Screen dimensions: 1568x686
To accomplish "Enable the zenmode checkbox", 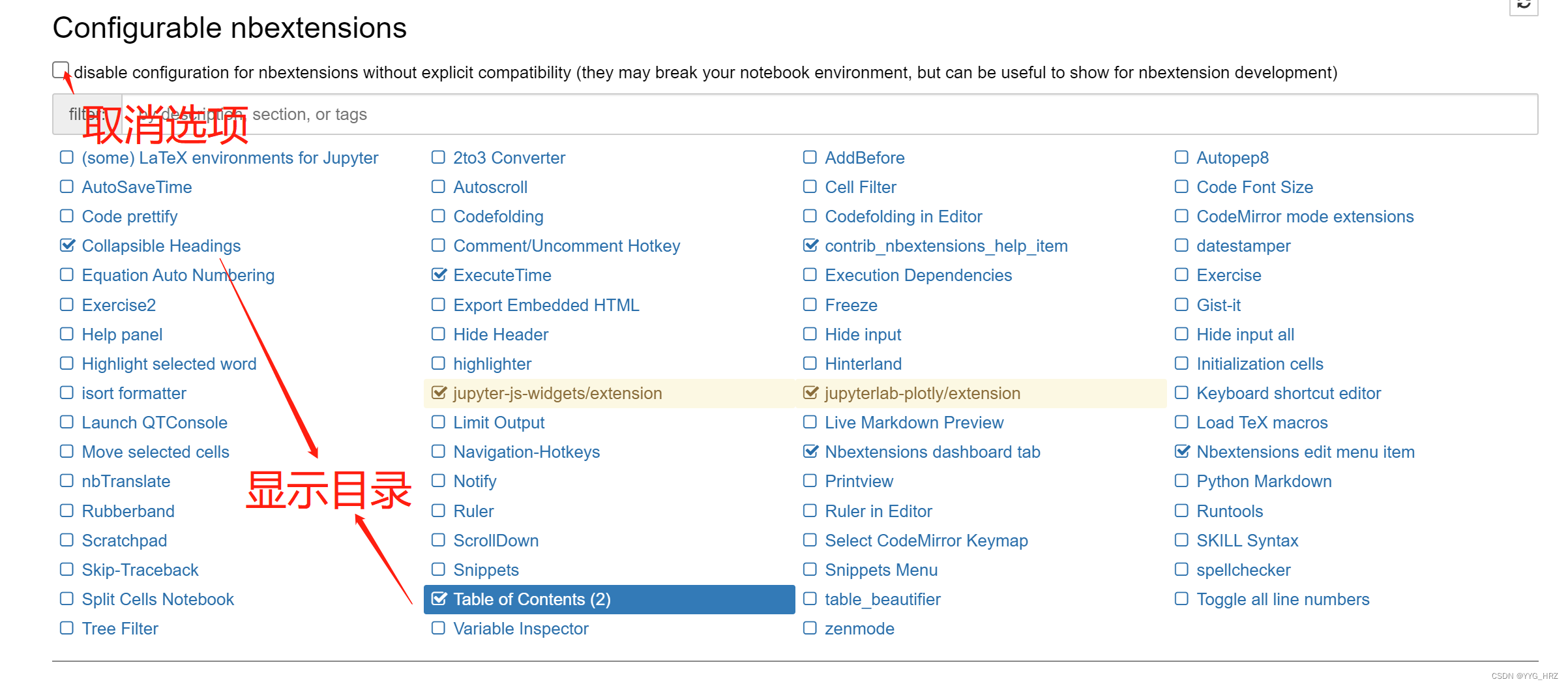I will click(x=810, y=629).
